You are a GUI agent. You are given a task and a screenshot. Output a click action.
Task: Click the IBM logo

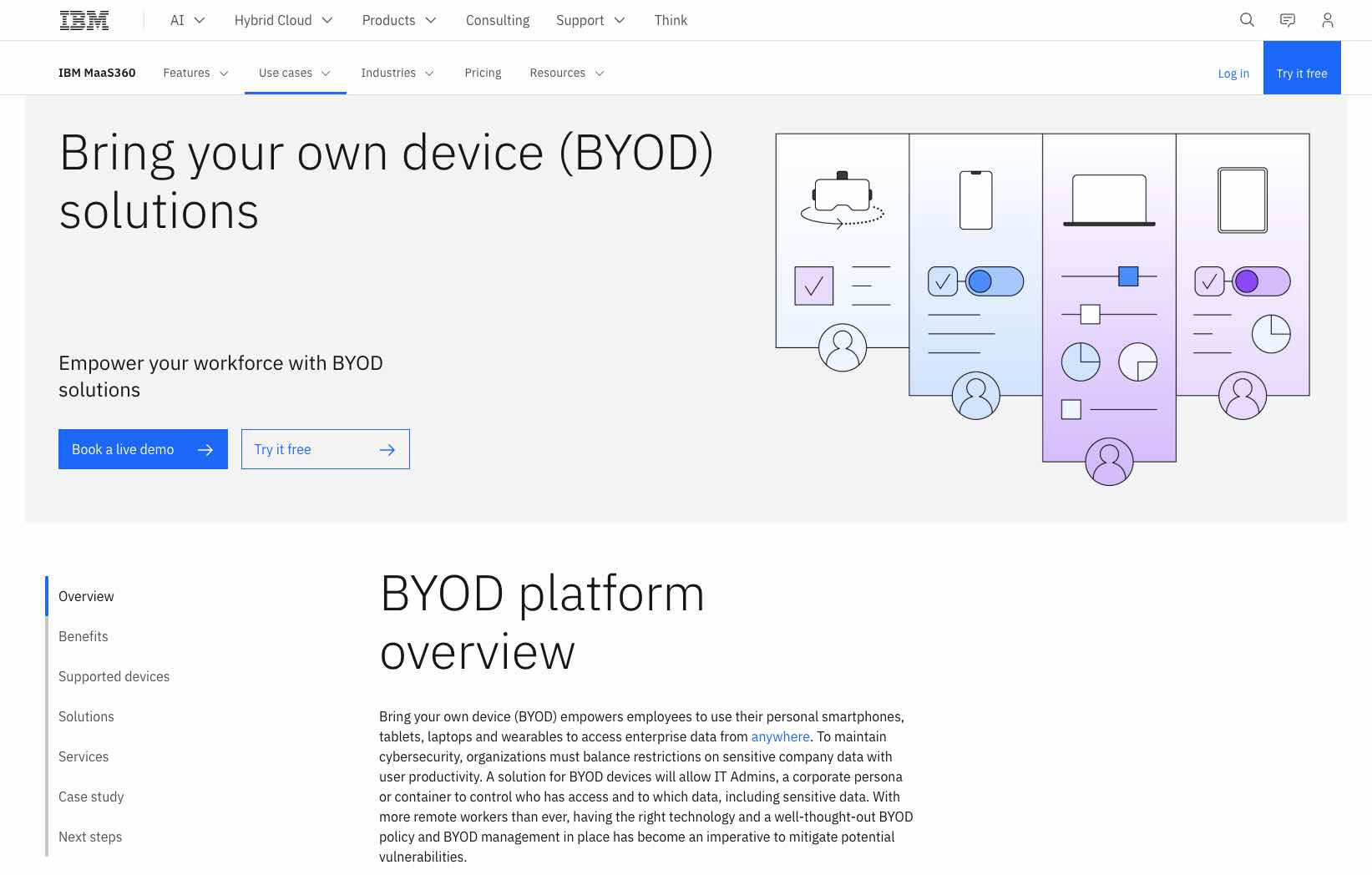point(84,20)
